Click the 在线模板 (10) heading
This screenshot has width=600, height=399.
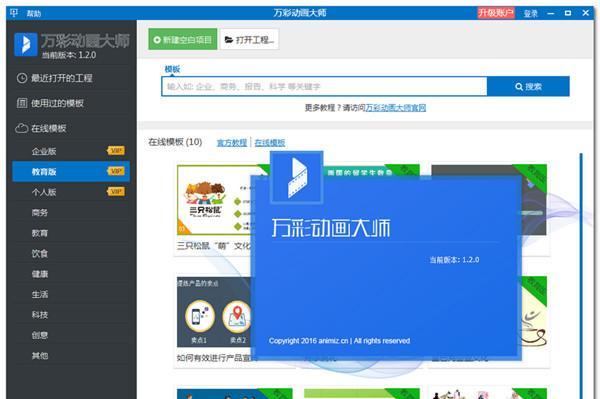[175, 142]
